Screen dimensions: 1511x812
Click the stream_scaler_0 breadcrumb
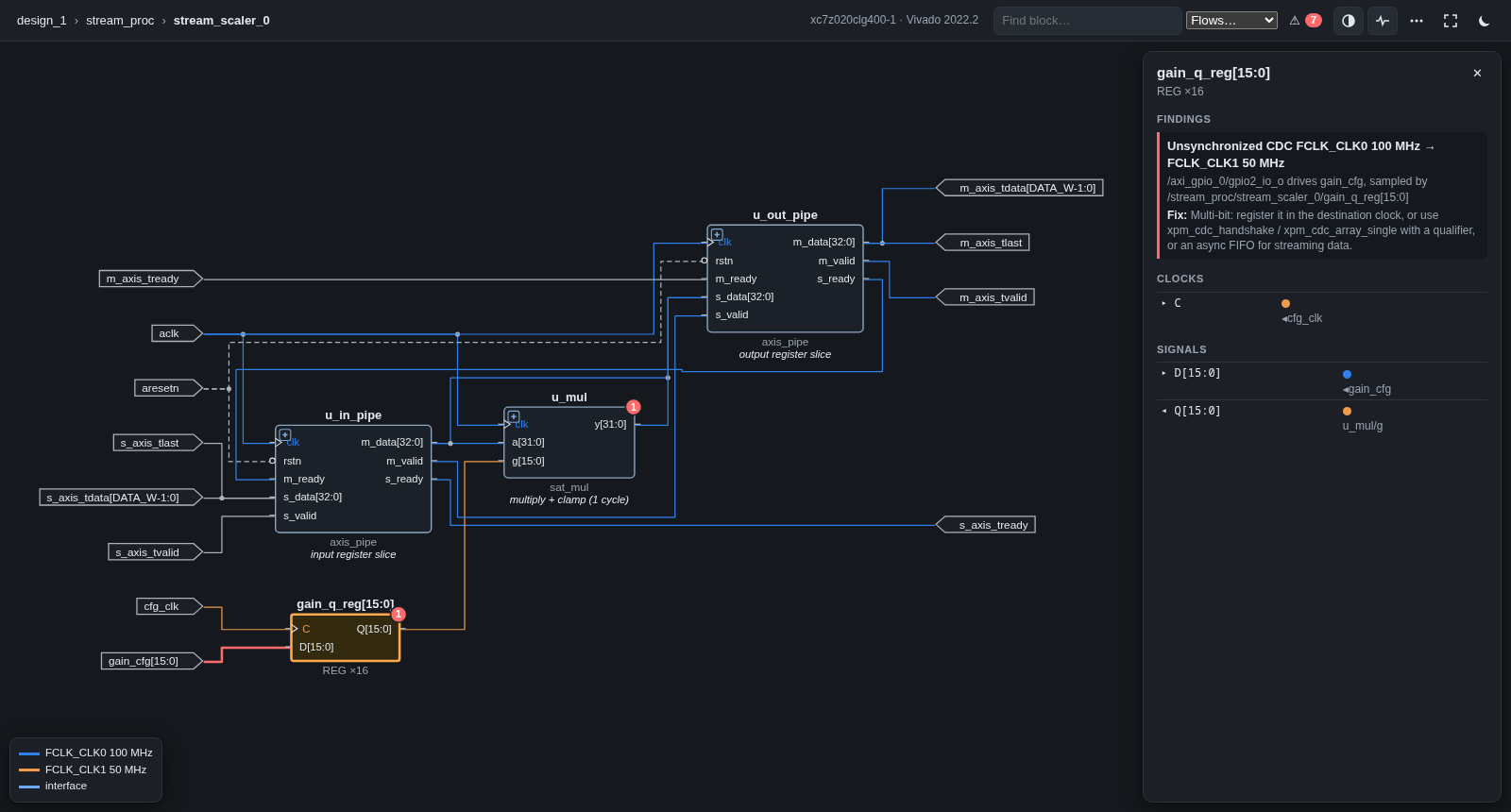pos(222,21)
